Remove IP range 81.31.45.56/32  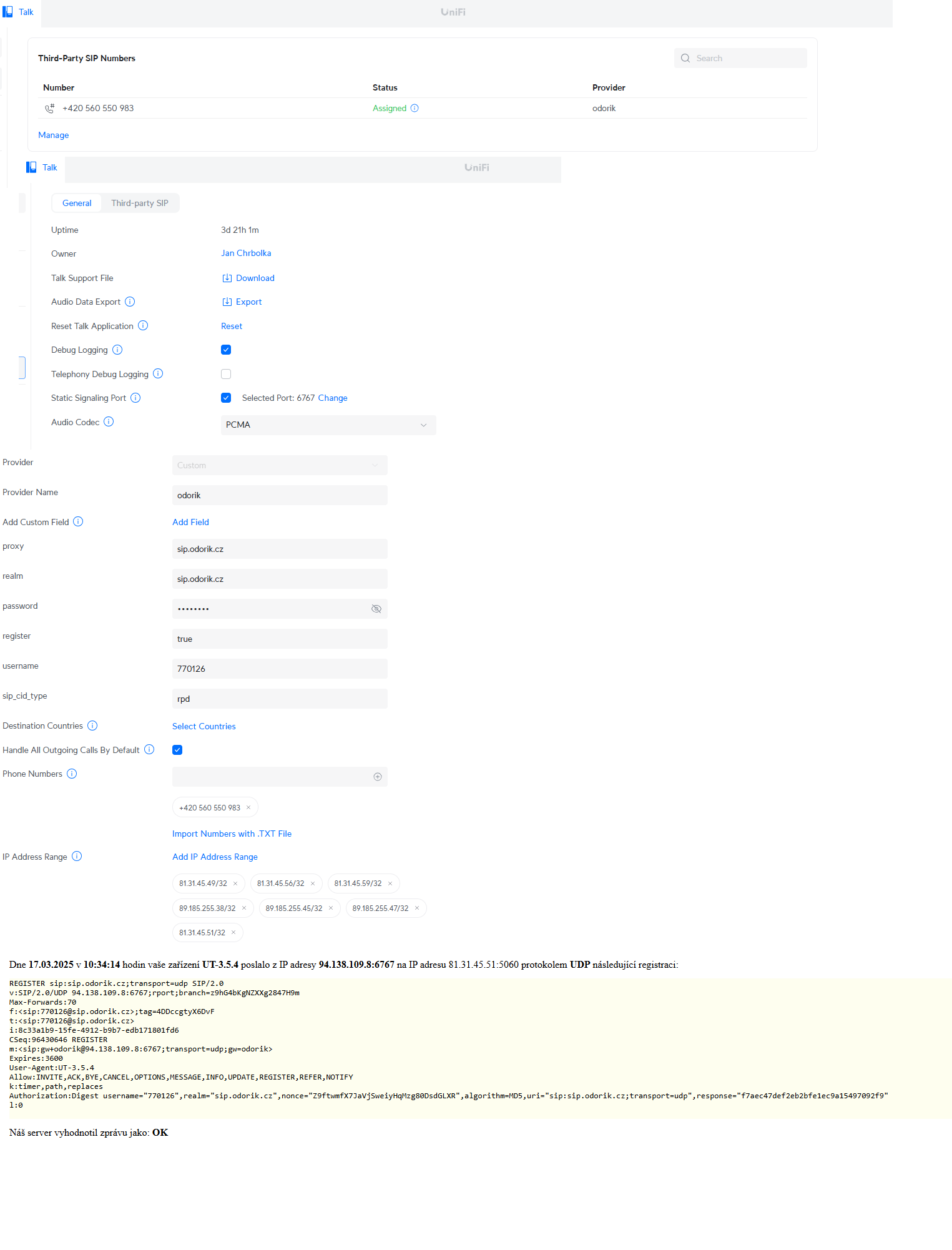tap(313, 883)
